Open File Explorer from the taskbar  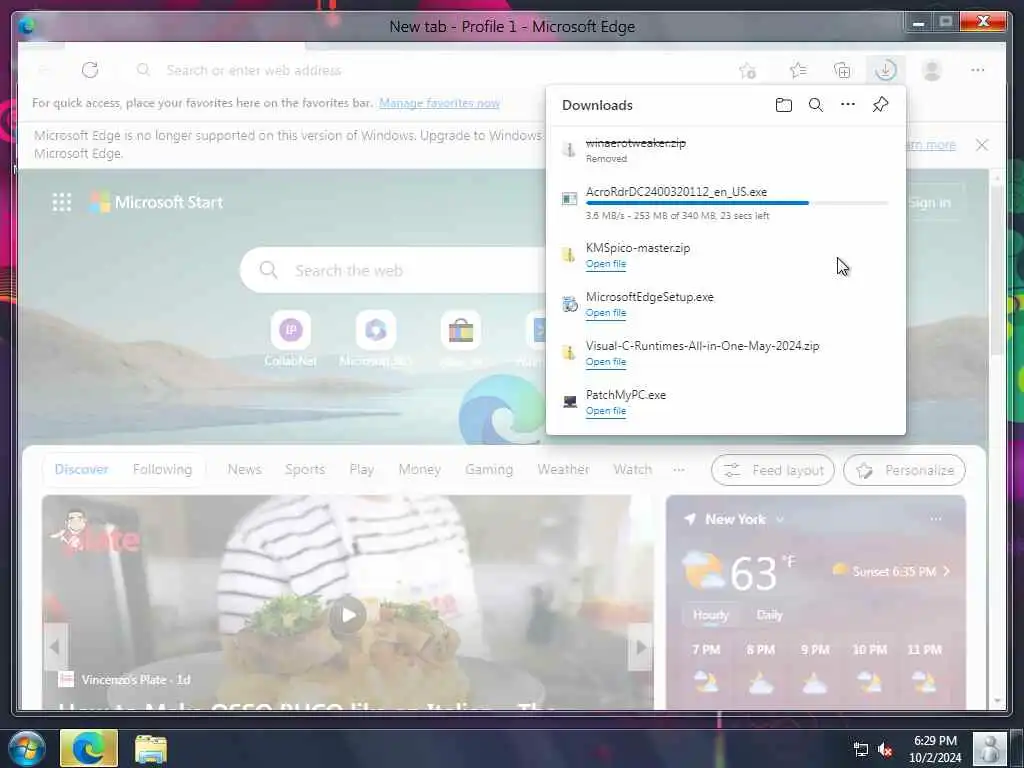point(151,748)
